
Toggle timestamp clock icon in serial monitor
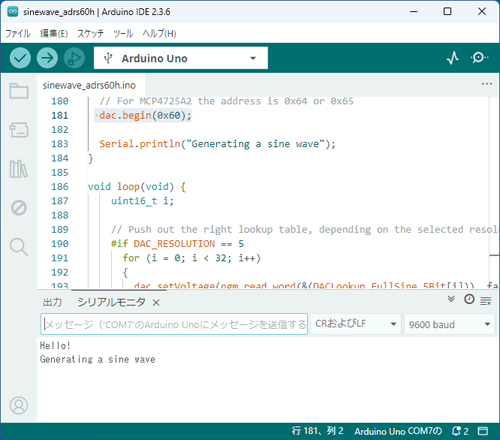pyautogui.click(x=469, y=299)
